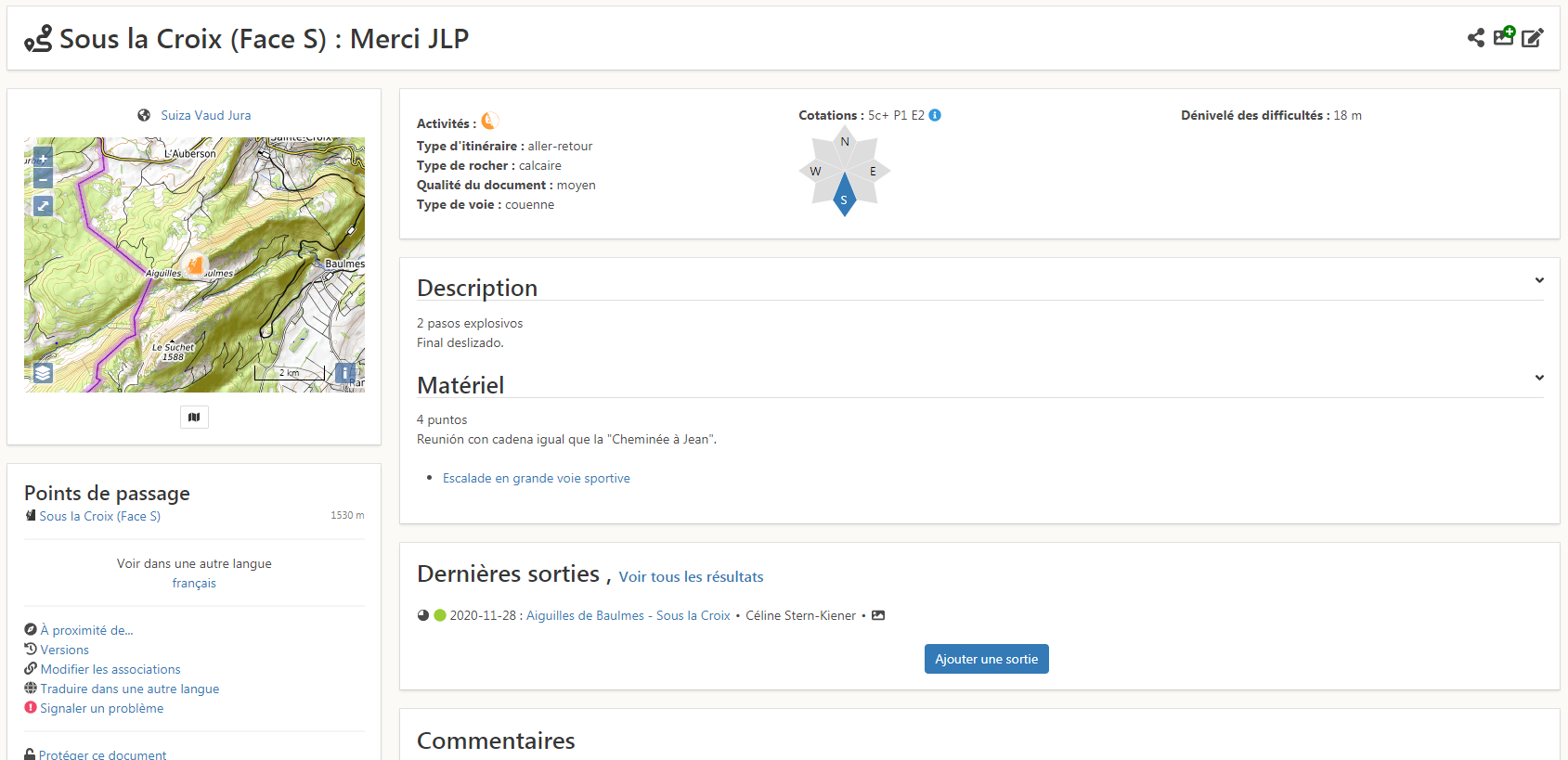Zoom out on the map
The image size is (1568, 760).
43,178
